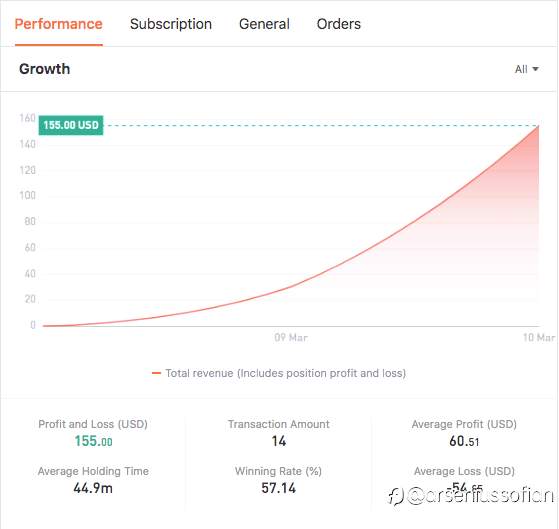Viewport: 559px width, 529px height.
Task: Click the watermark logo icon beside the username
Action: 396,496
